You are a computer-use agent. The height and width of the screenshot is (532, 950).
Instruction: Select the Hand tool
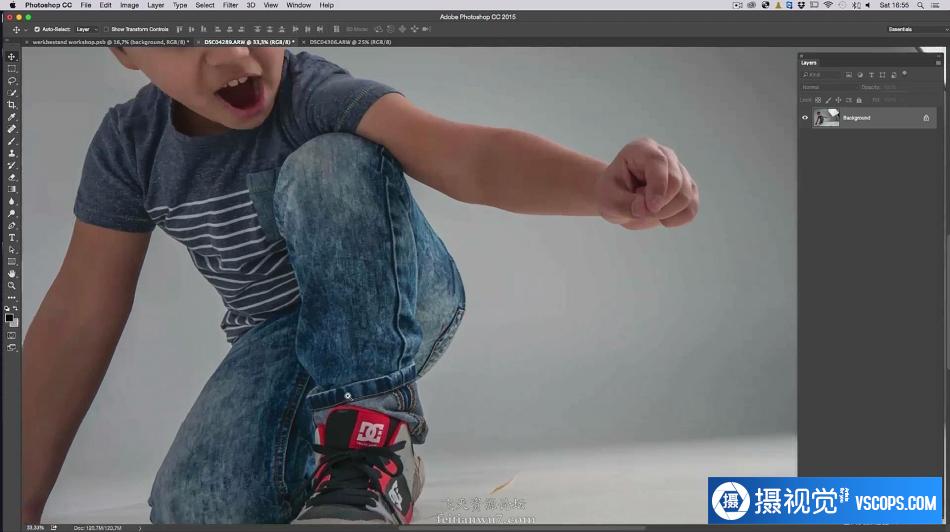(12, 274)
